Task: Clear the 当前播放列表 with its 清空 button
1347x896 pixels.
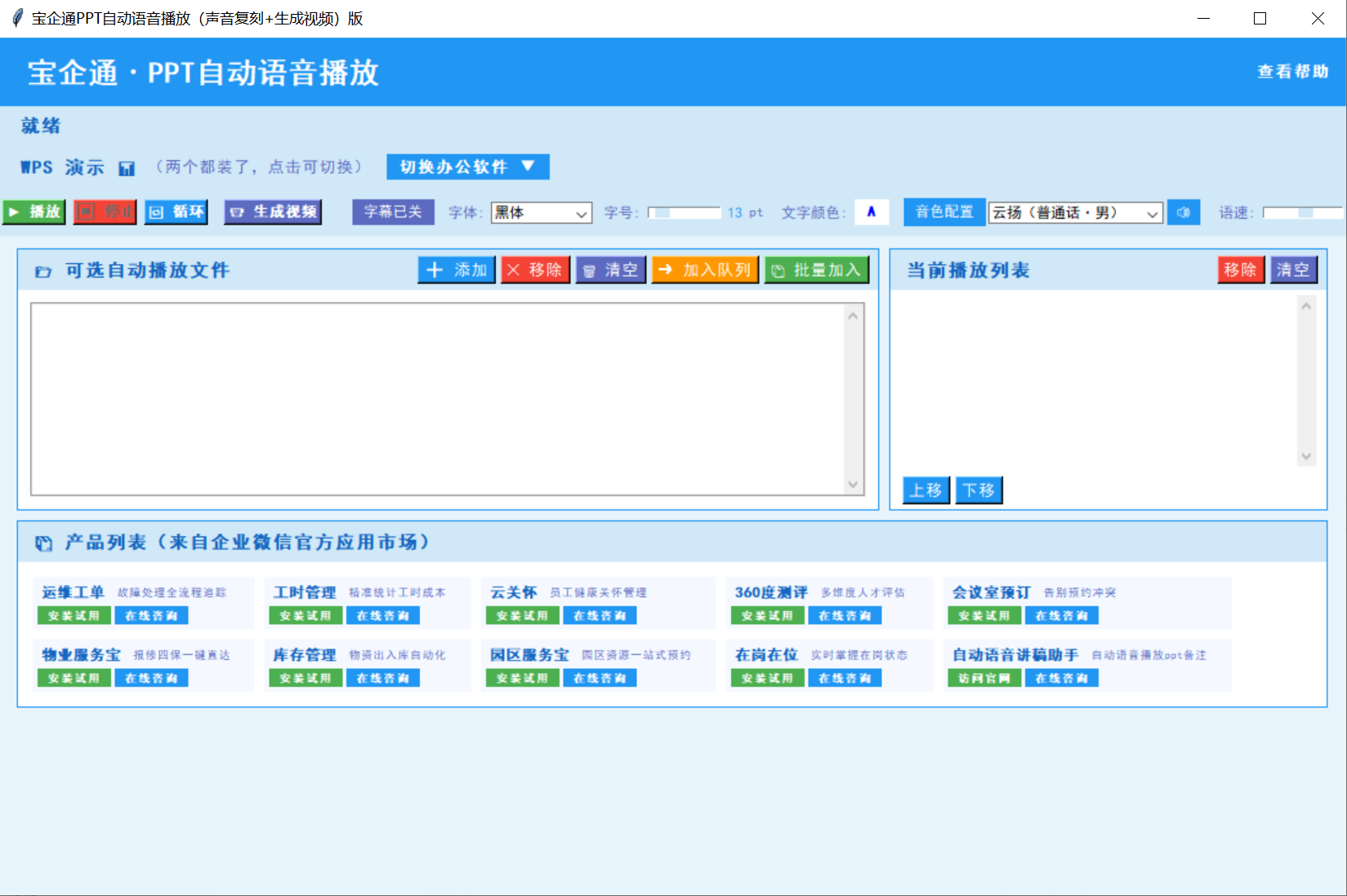Action: coord(1294,270)
